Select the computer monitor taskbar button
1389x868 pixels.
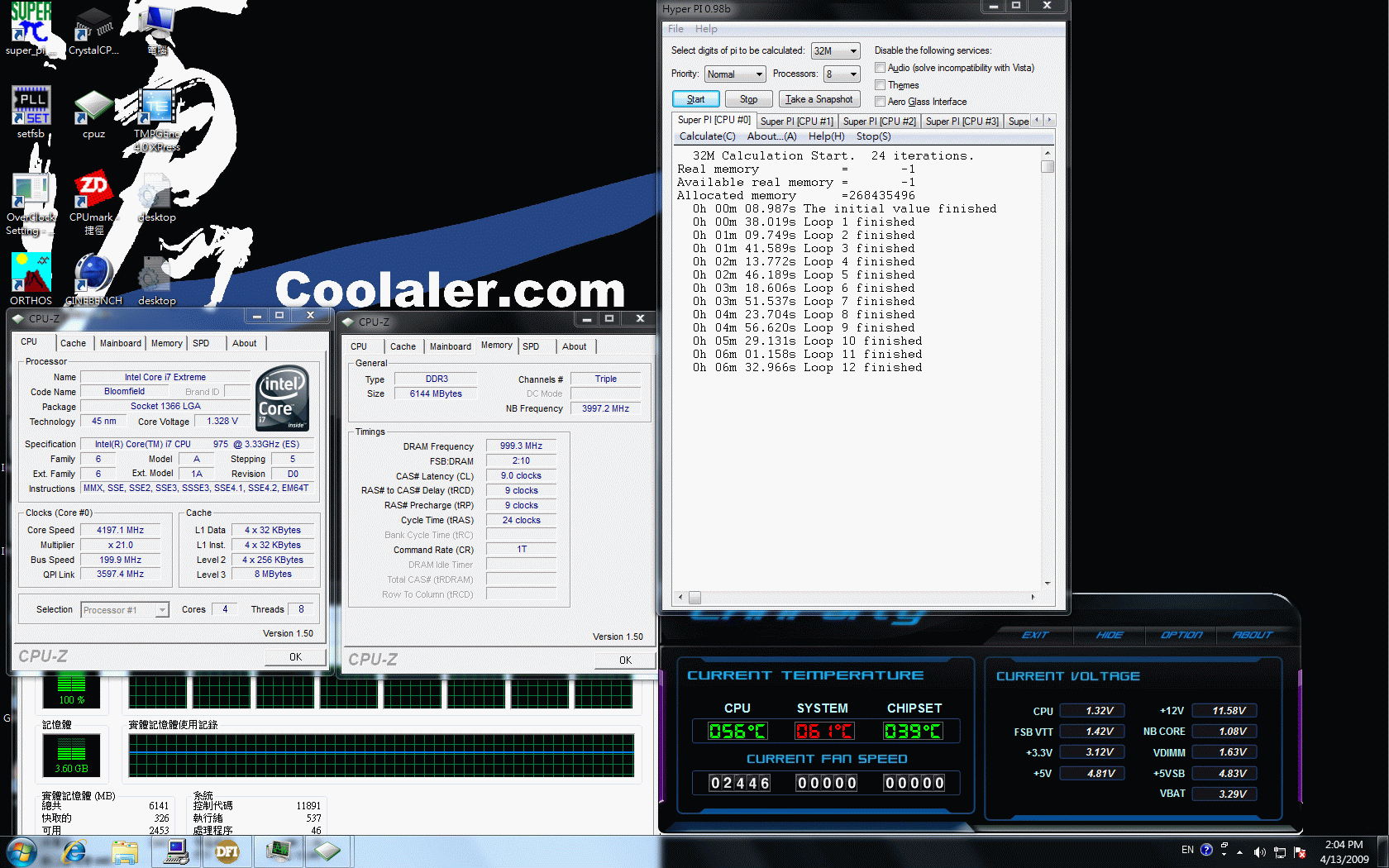[176, 851]
